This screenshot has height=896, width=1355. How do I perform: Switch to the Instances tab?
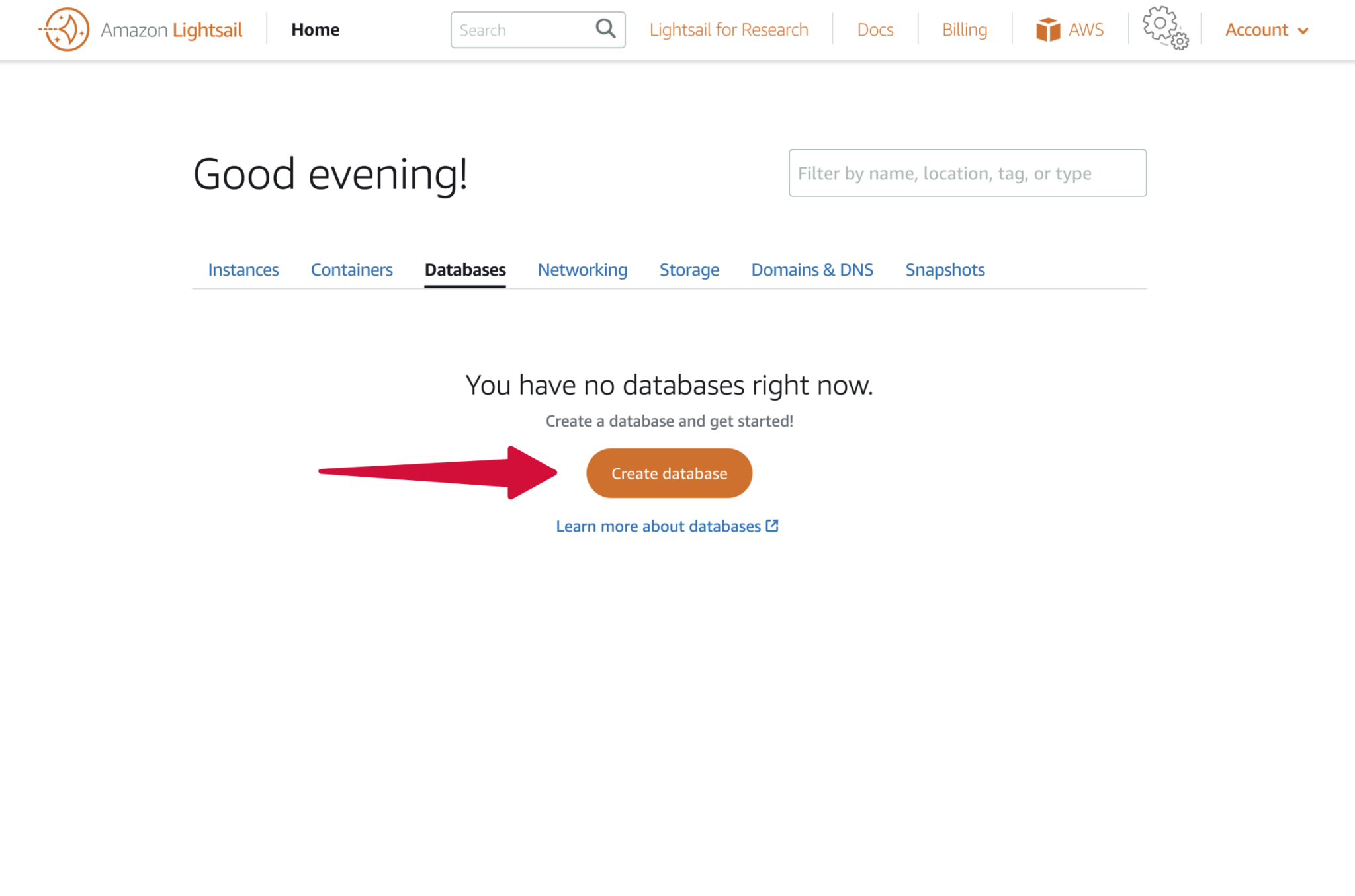[x=242, y=270]
